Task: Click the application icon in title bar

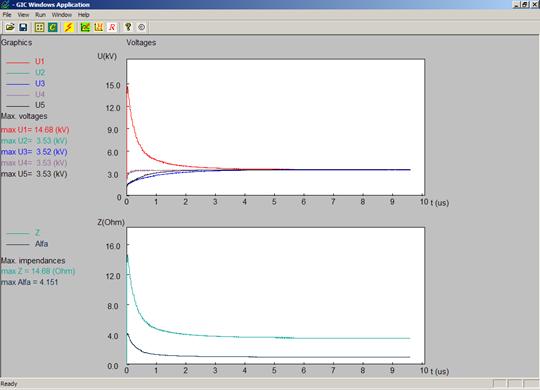Action: 5,4
